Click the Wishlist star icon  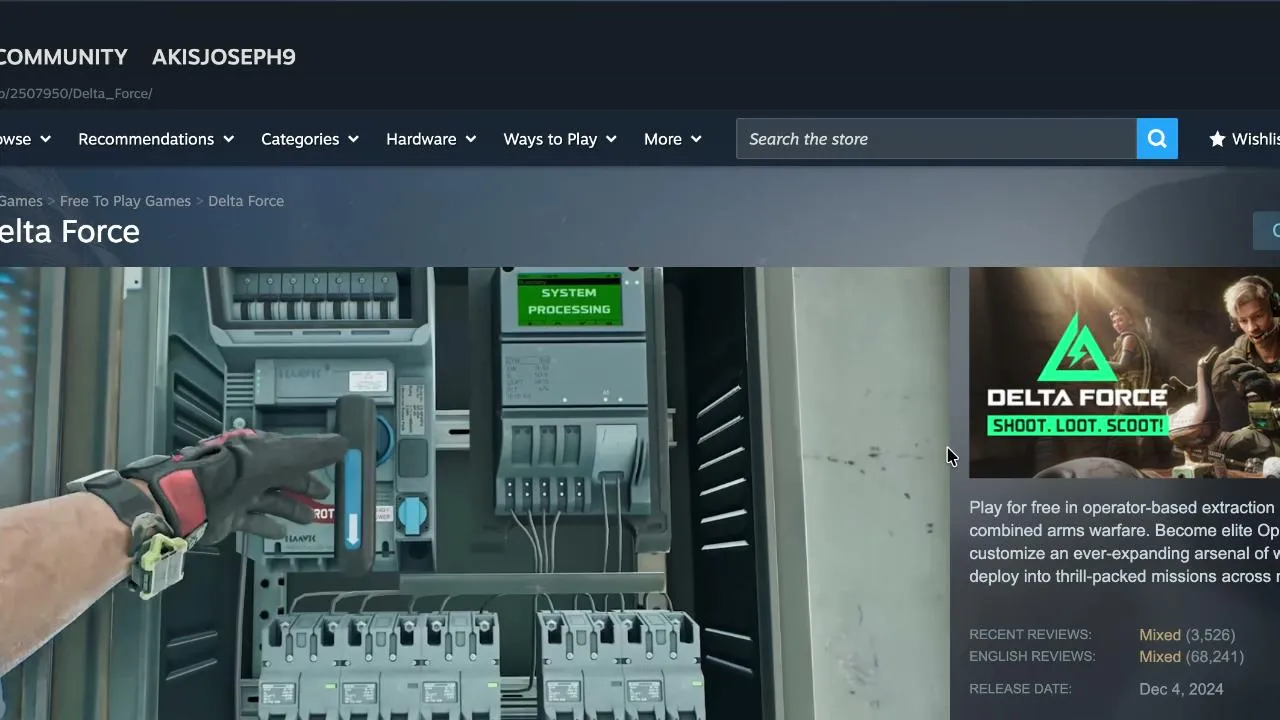[x=1217, y=139]
